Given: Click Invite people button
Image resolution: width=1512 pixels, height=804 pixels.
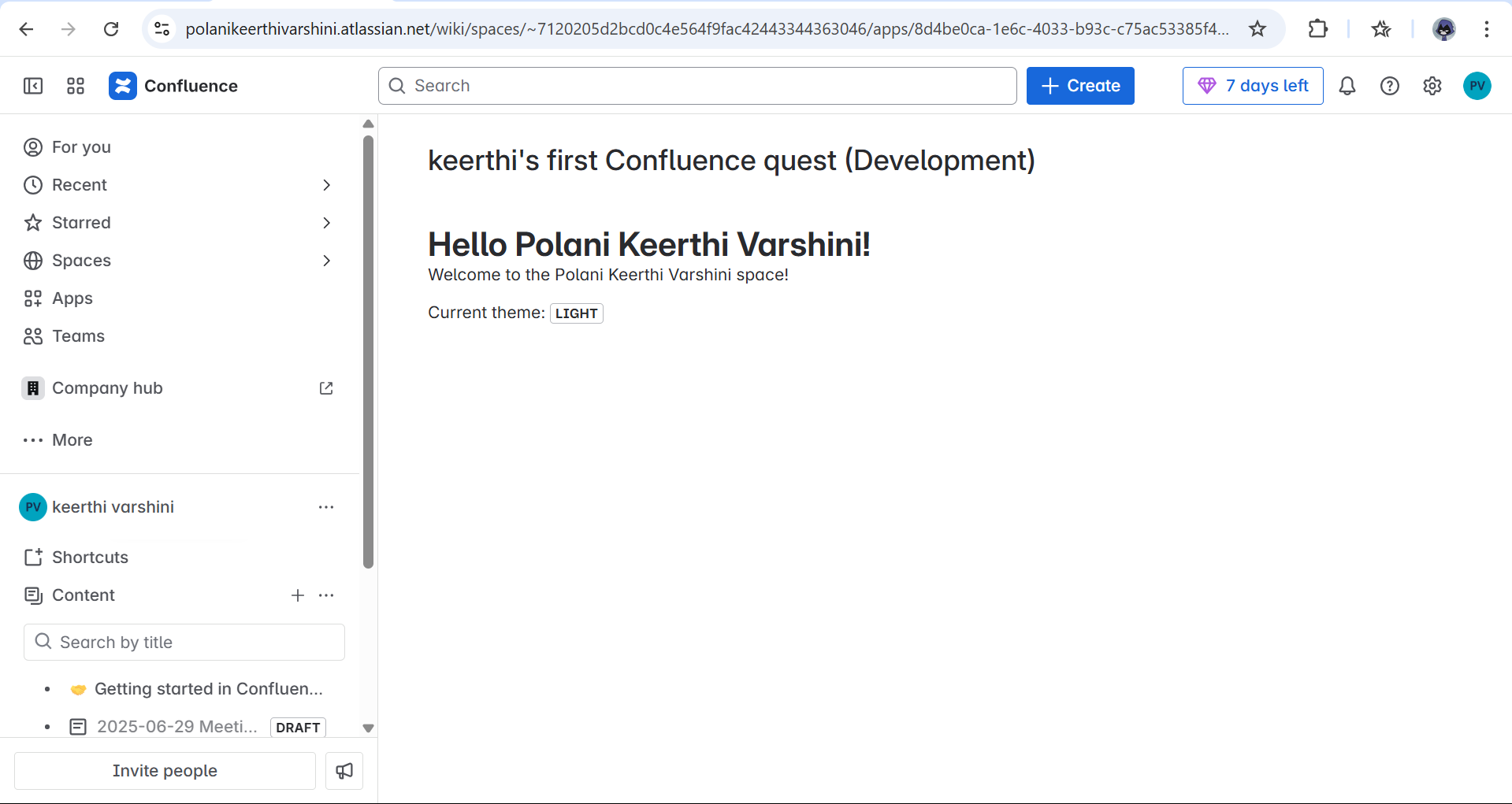Looking at the screenshot, I should tap(165, 771).
